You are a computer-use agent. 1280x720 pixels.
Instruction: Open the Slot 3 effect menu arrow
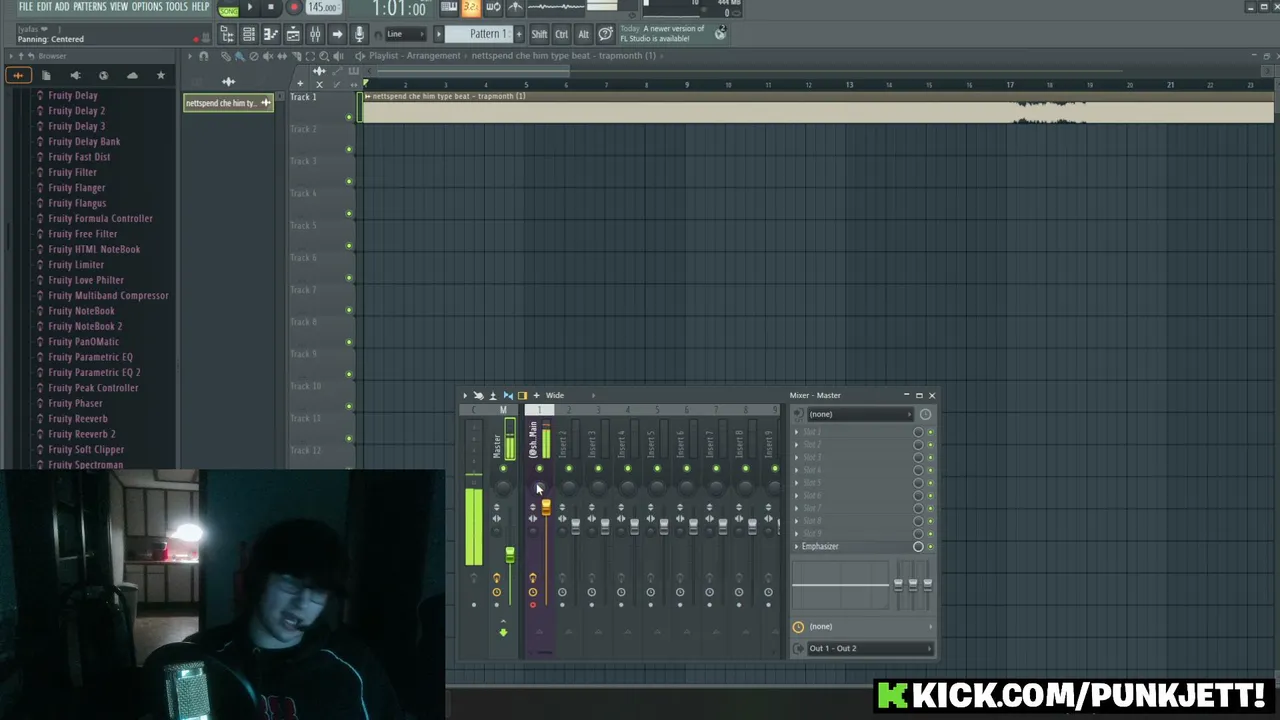tap(797, 457)
